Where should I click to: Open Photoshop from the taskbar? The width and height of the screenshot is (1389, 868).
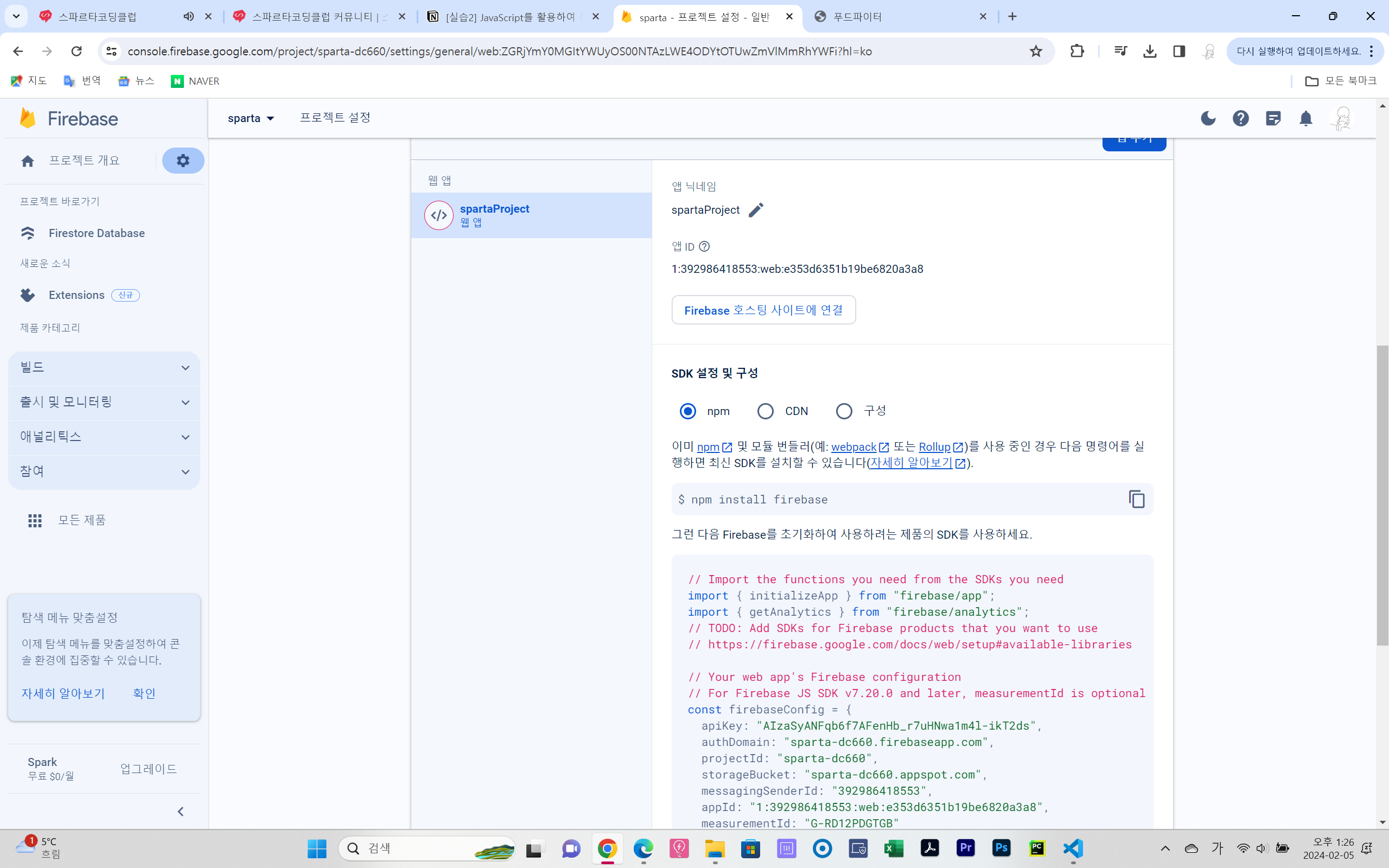coord(1002,848)
